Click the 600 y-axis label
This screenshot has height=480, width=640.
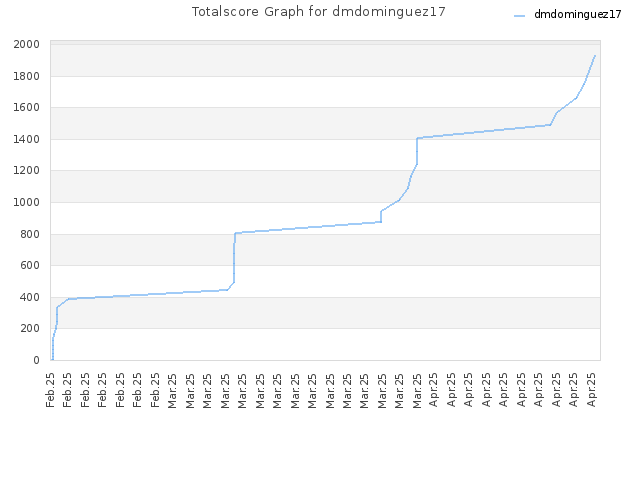(x=30, y=265)
